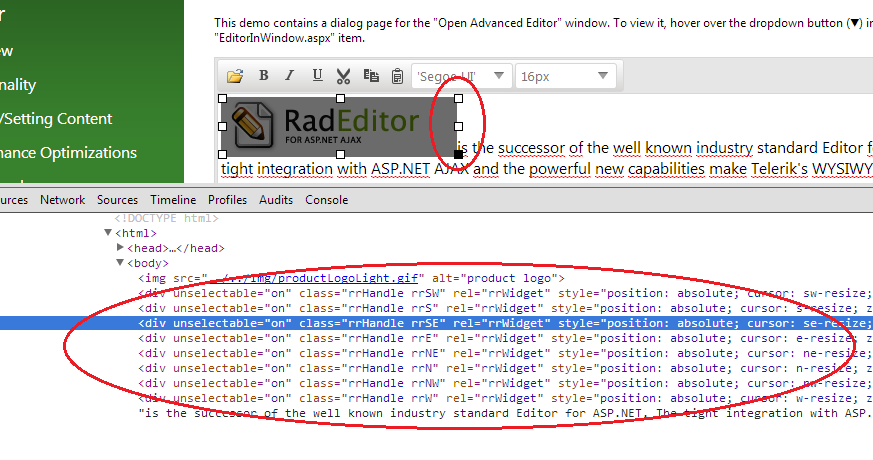Click the black bottom-right resize handle of the logo
The height and width of the screenshot is (460, 873).
pos(458,154)
